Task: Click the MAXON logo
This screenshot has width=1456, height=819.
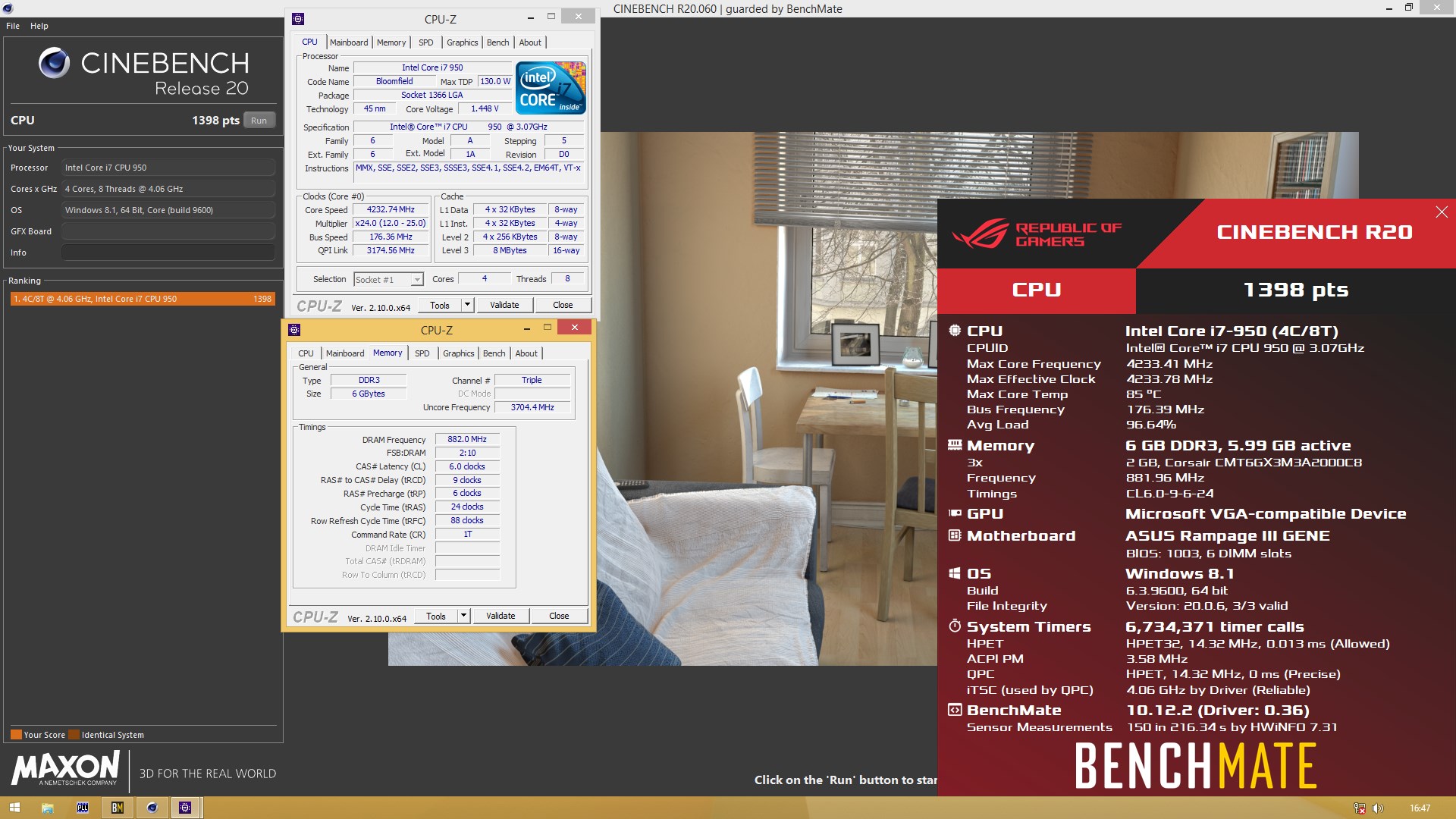Action: [65, 768]
